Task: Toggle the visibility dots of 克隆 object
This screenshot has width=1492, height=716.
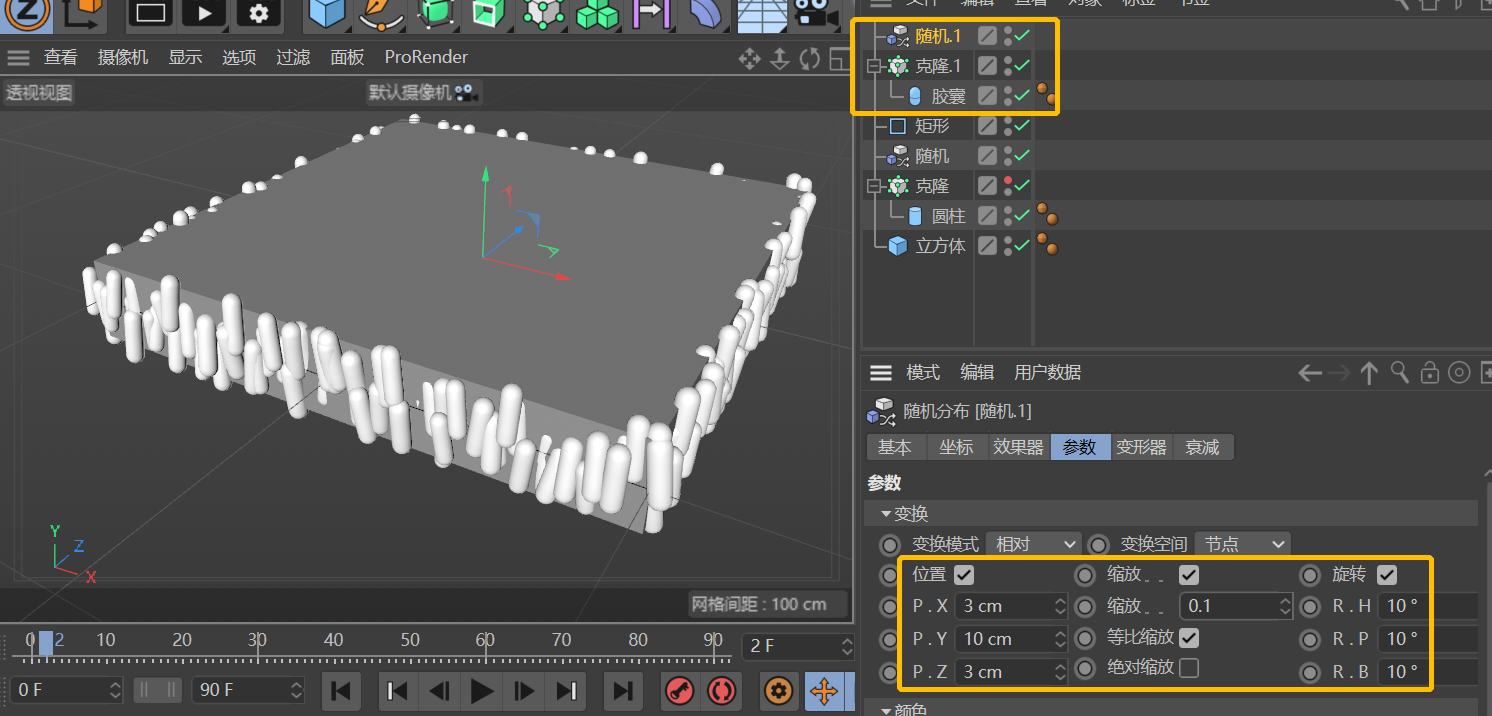Action: (1008, 186)
